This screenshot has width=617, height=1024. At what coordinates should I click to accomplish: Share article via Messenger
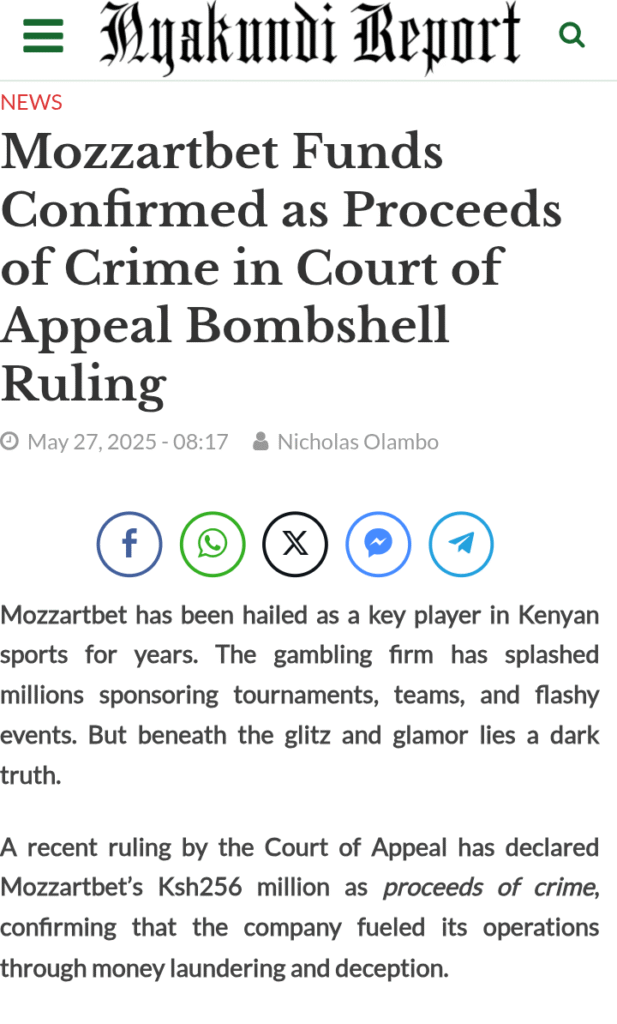[378, 544]
